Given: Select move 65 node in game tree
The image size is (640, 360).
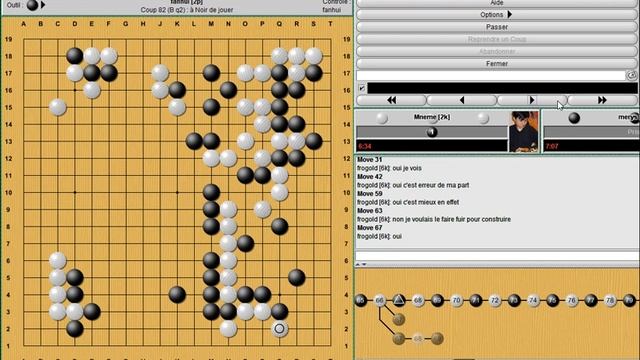Looking at the screenshot, I should (360, 300).
